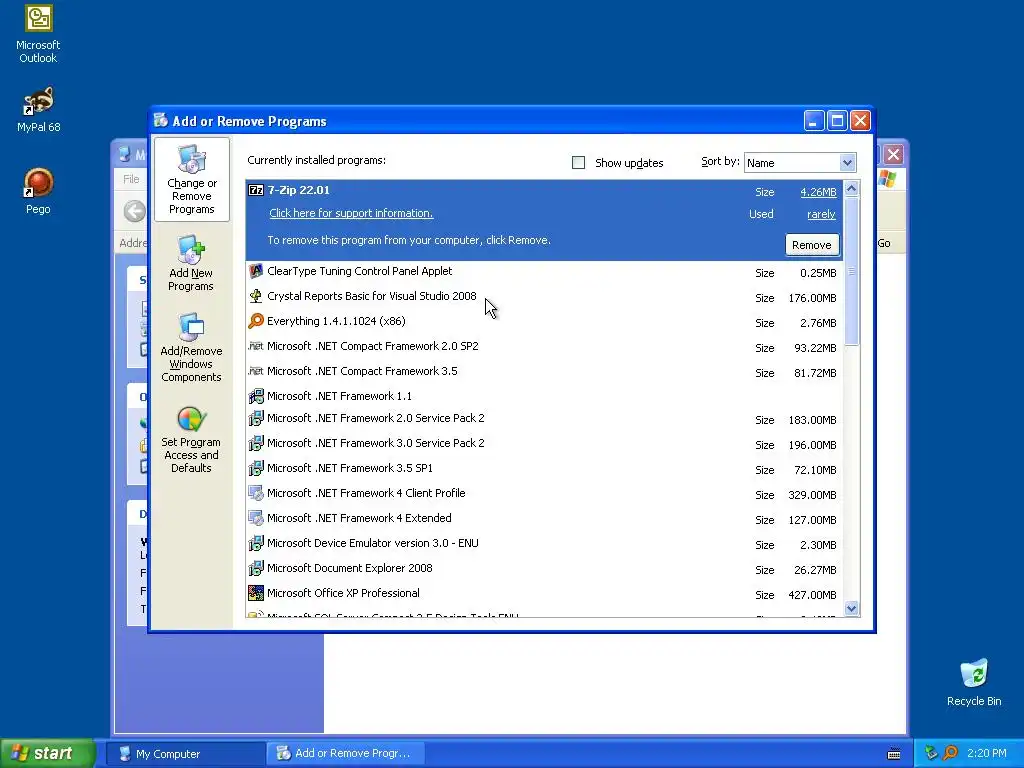Select the Pego desktop icon
The width and height of the screenshot is (1024, 768).
(x=38, y=191)
